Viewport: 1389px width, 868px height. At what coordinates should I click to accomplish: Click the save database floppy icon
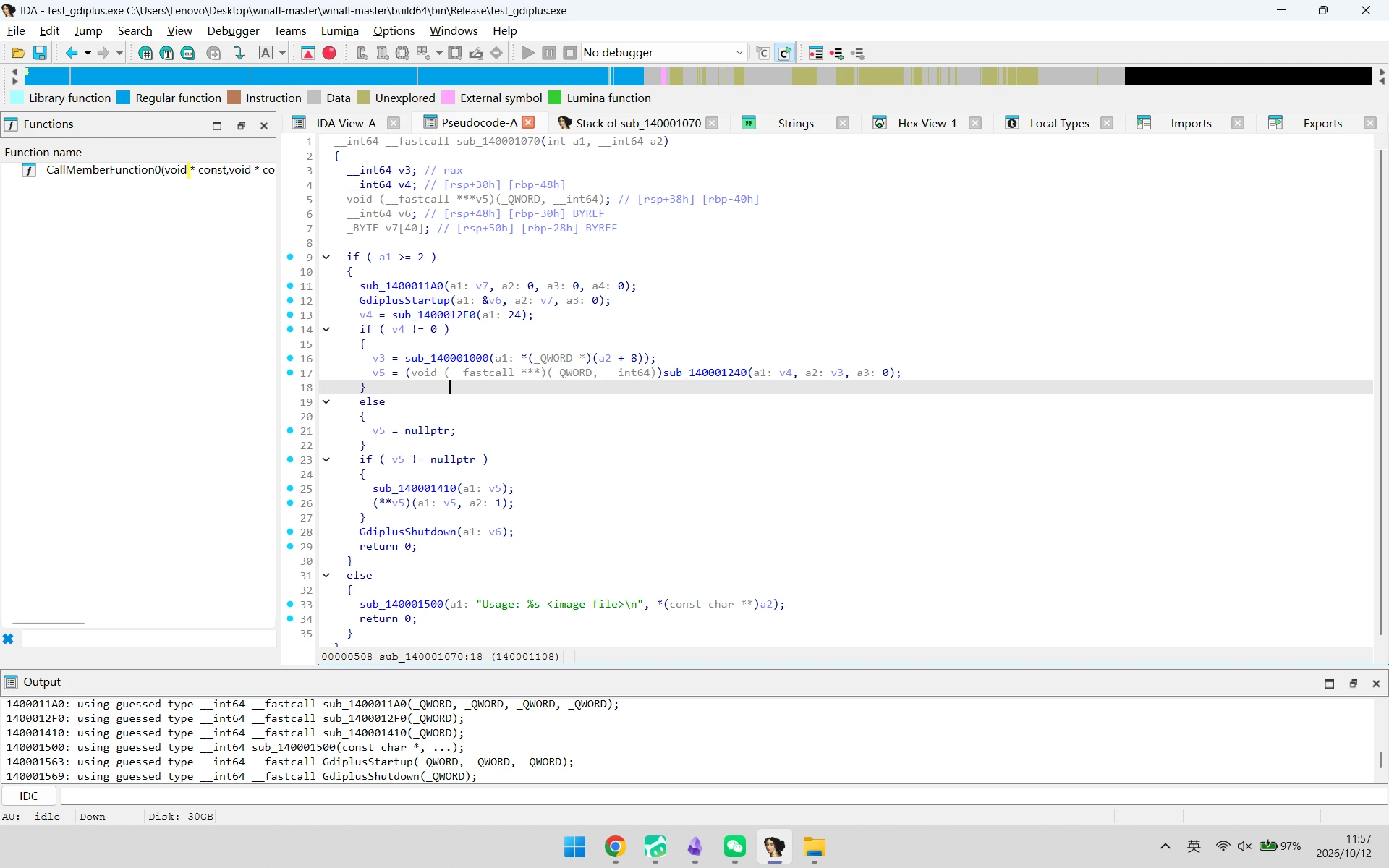[x=40, y=53]
